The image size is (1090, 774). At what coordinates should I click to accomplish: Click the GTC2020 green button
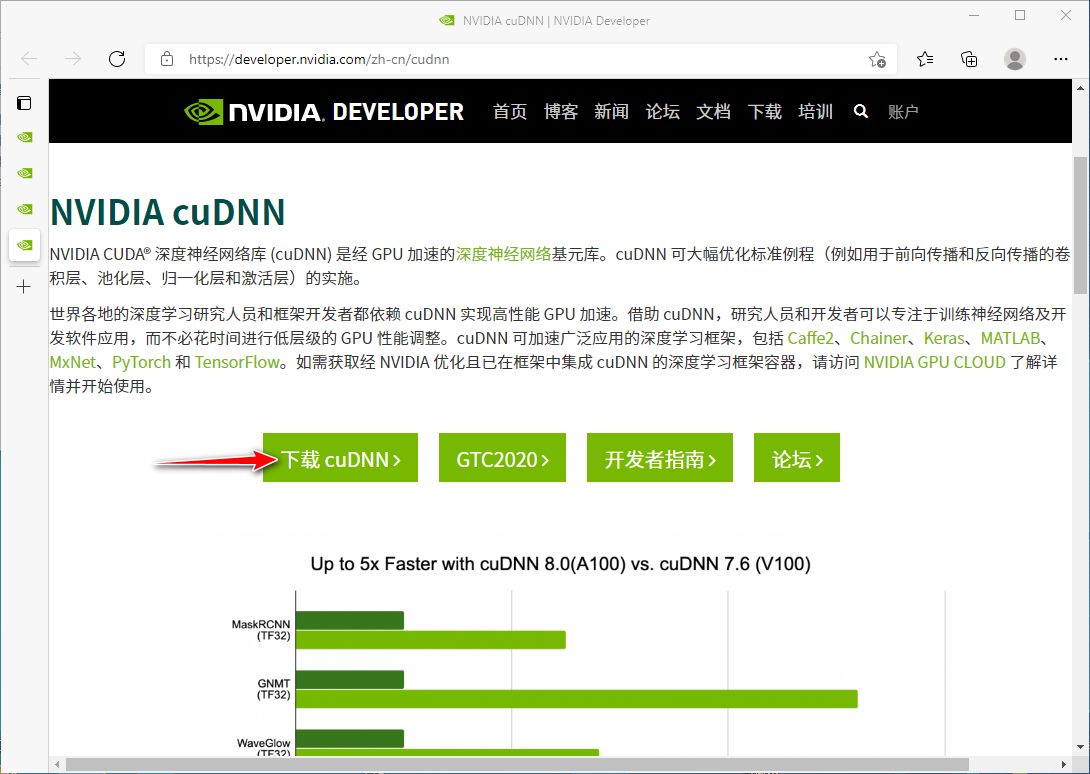point(502,459)
